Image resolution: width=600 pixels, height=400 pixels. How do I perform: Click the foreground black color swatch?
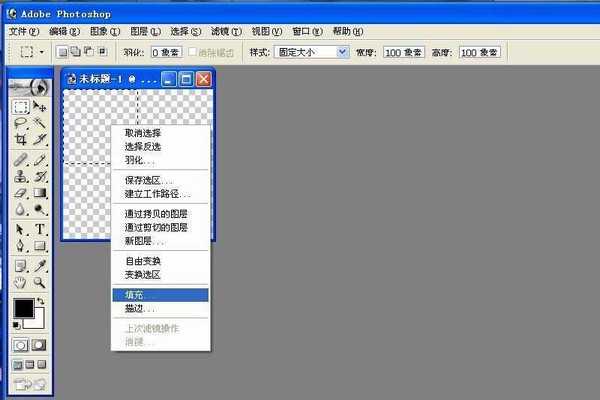tap(23, 308)
